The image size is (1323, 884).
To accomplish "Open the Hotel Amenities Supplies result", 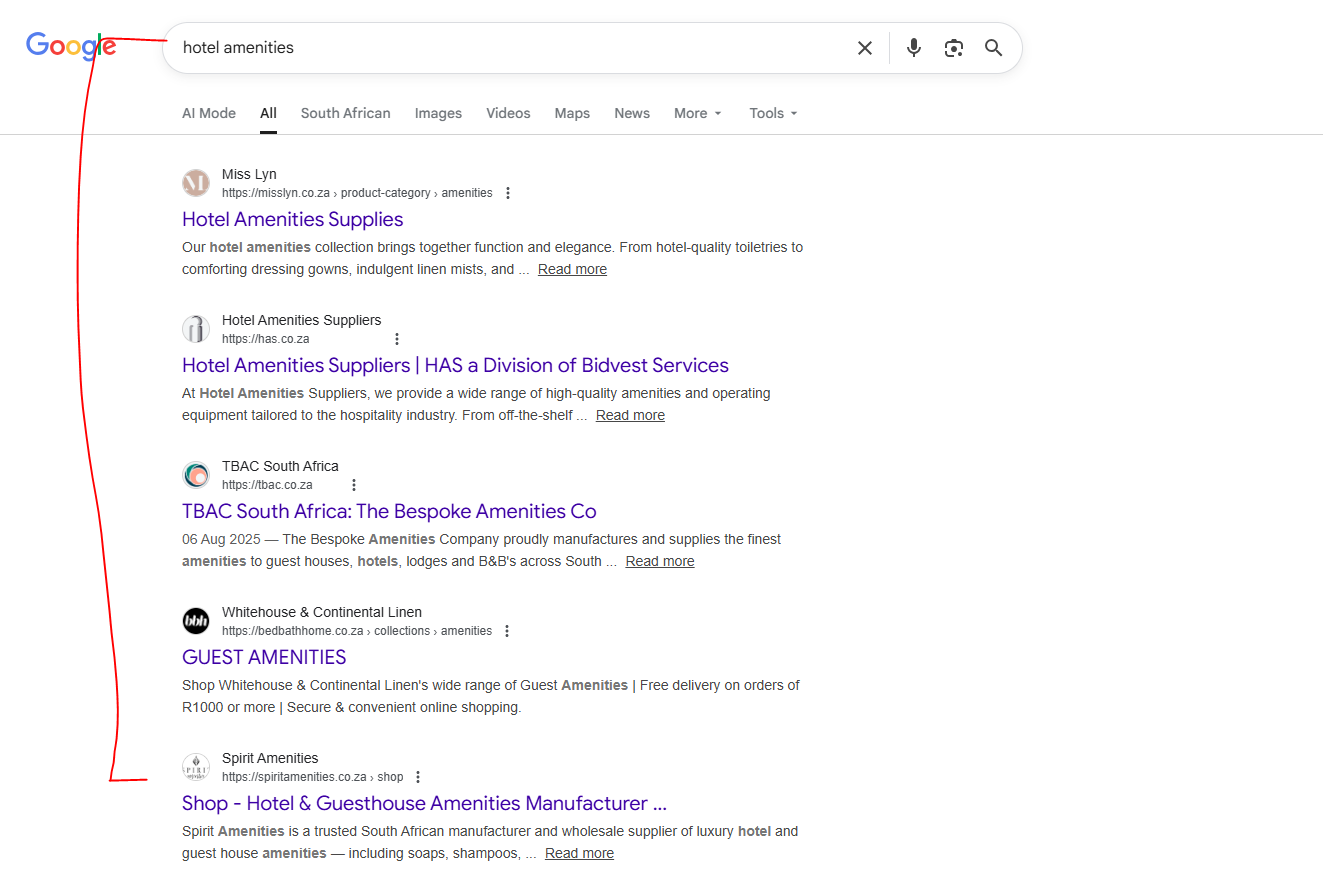I will pyautogui.click(x=292, y=219).
